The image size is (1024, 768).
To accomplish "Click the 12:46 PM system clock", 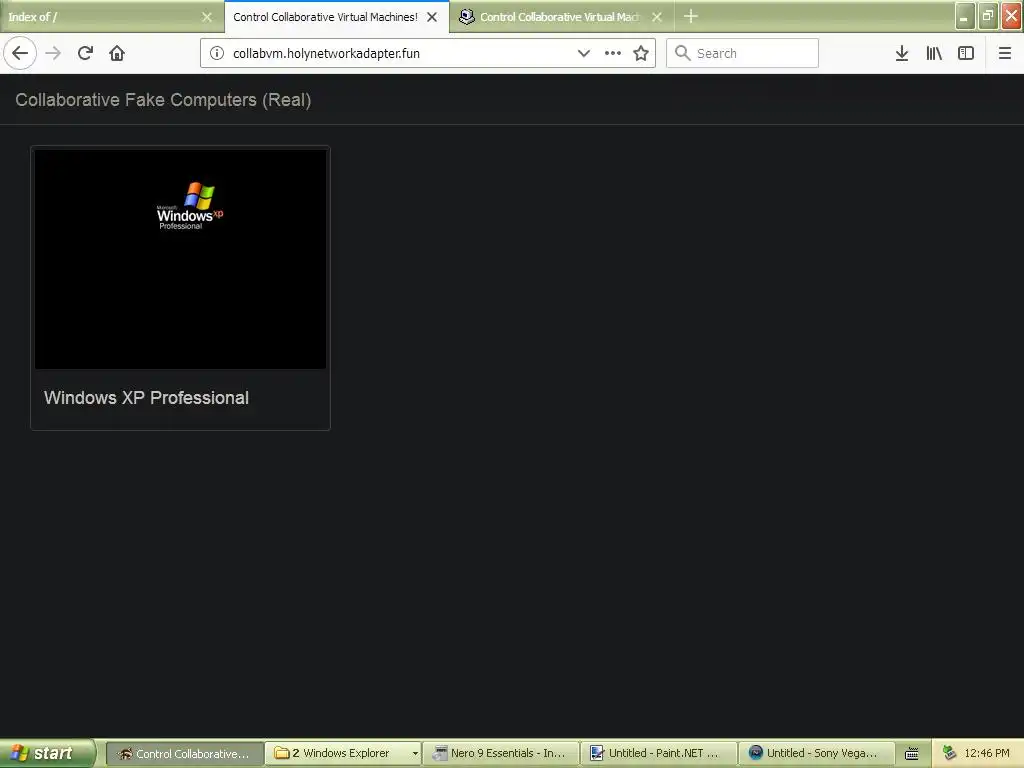I will tap(987, 753).
